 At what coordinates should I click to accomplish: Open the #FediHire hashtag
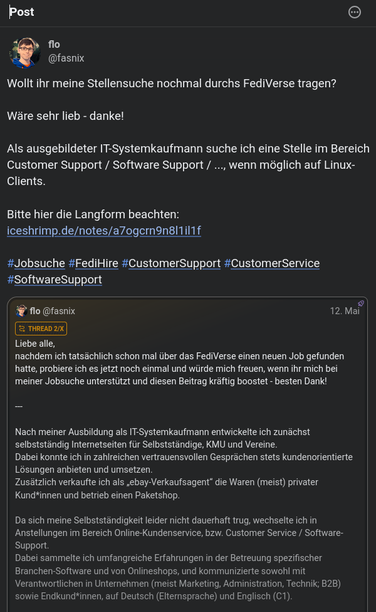pyautogui.click(x=93, y=263)
